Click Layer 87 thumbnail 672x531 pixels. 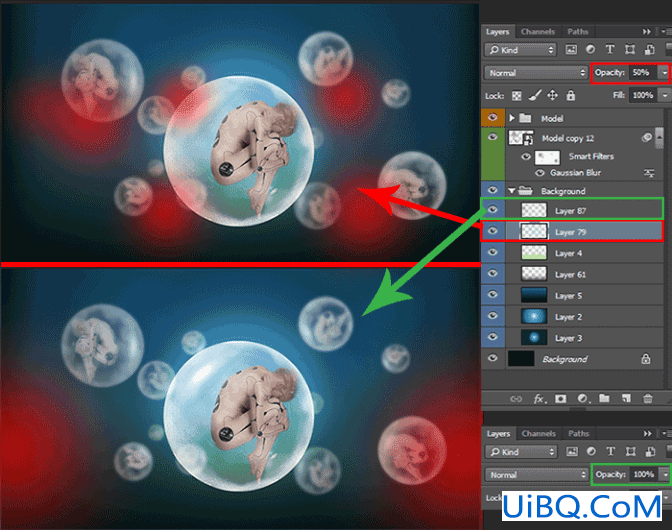534,210
